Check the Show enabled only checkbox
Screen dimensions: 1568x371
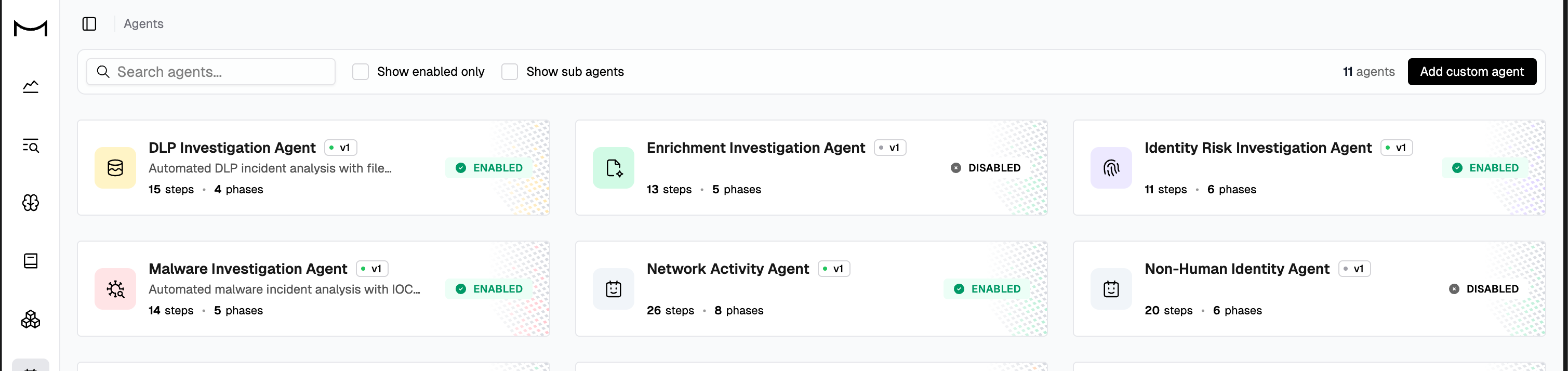tap(361, 72)
